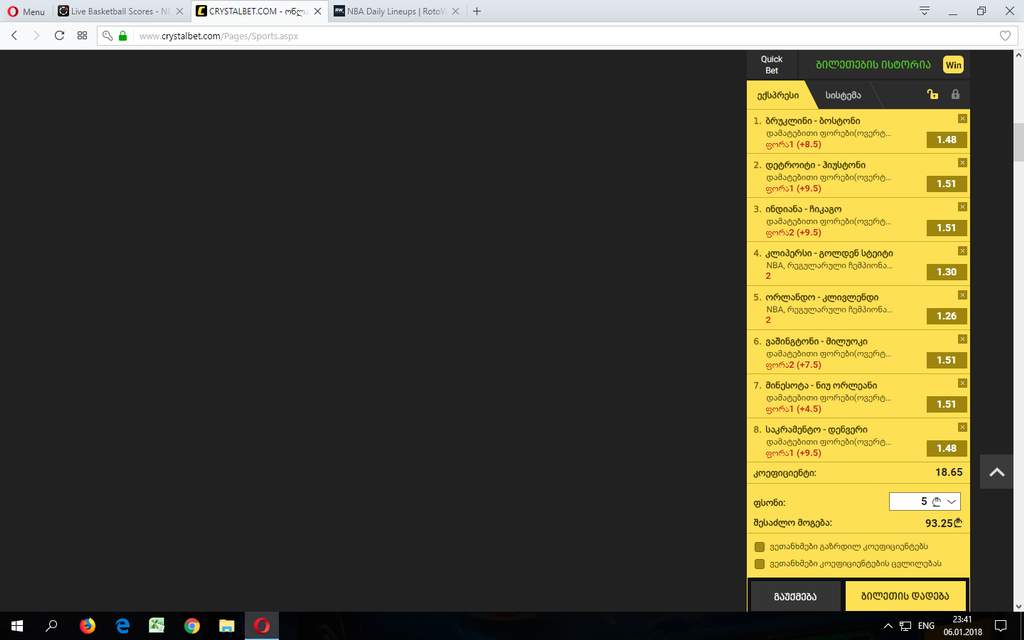Tick the second checkbox under possible winnings
The height and width of the screenshot is (640, 1024).
(x=760, y=564)
